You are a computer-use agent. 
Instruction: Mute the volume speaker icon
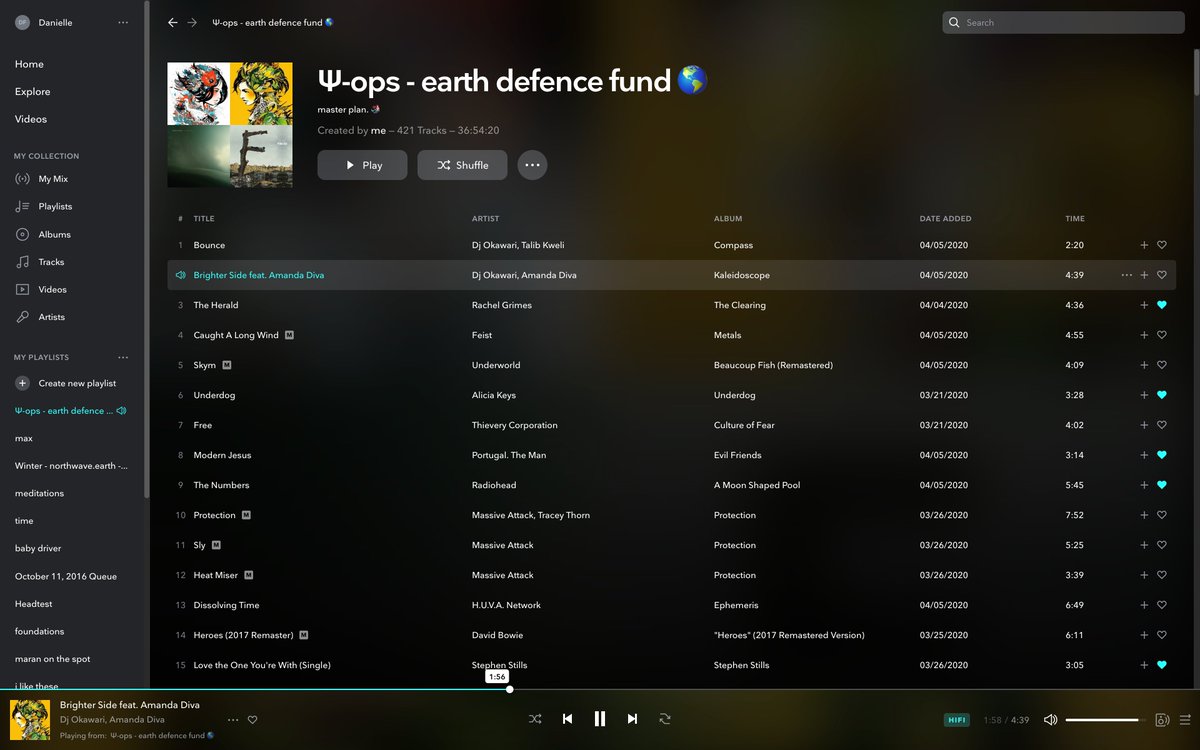click(1050, 720)
